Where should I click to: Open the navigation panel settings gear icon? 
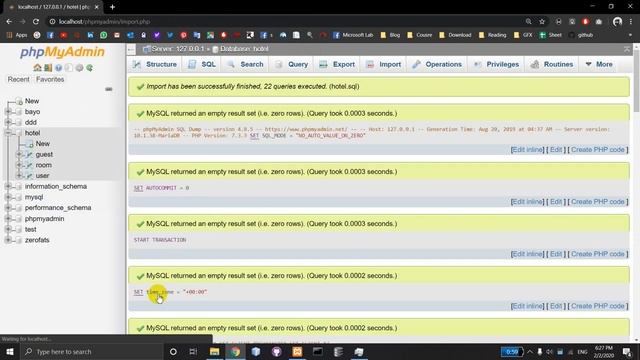tap(79, 68)
